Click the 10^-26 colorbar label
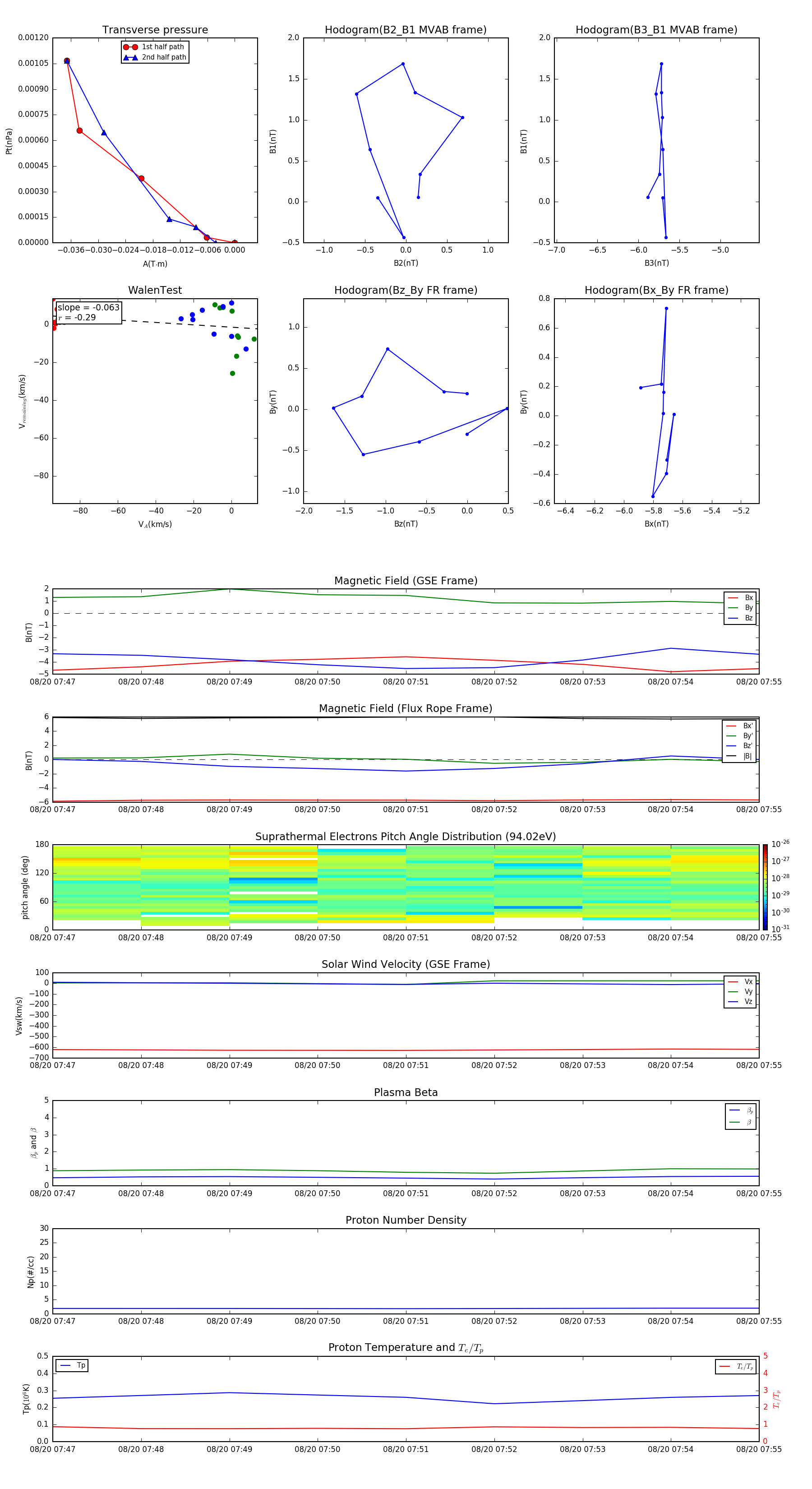This screenshot has height=1489, width=812. [x=780, y=844]
